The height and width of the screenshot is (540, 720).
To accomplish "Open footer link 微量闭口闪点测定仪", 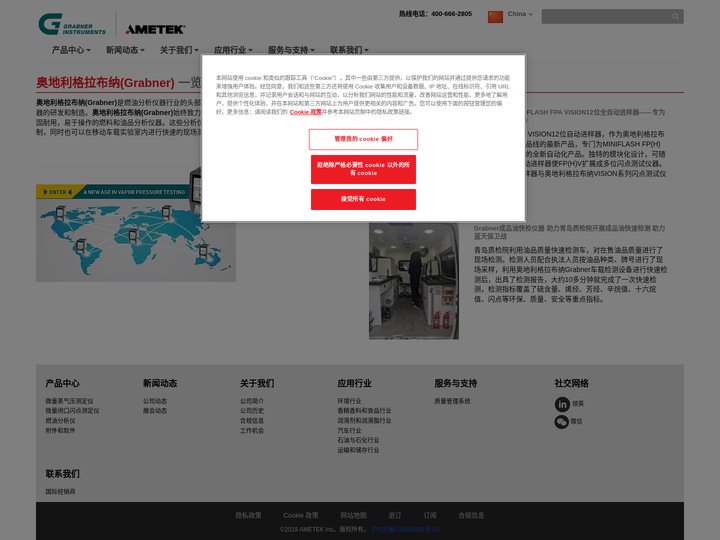I will click(x=73, y=411).
